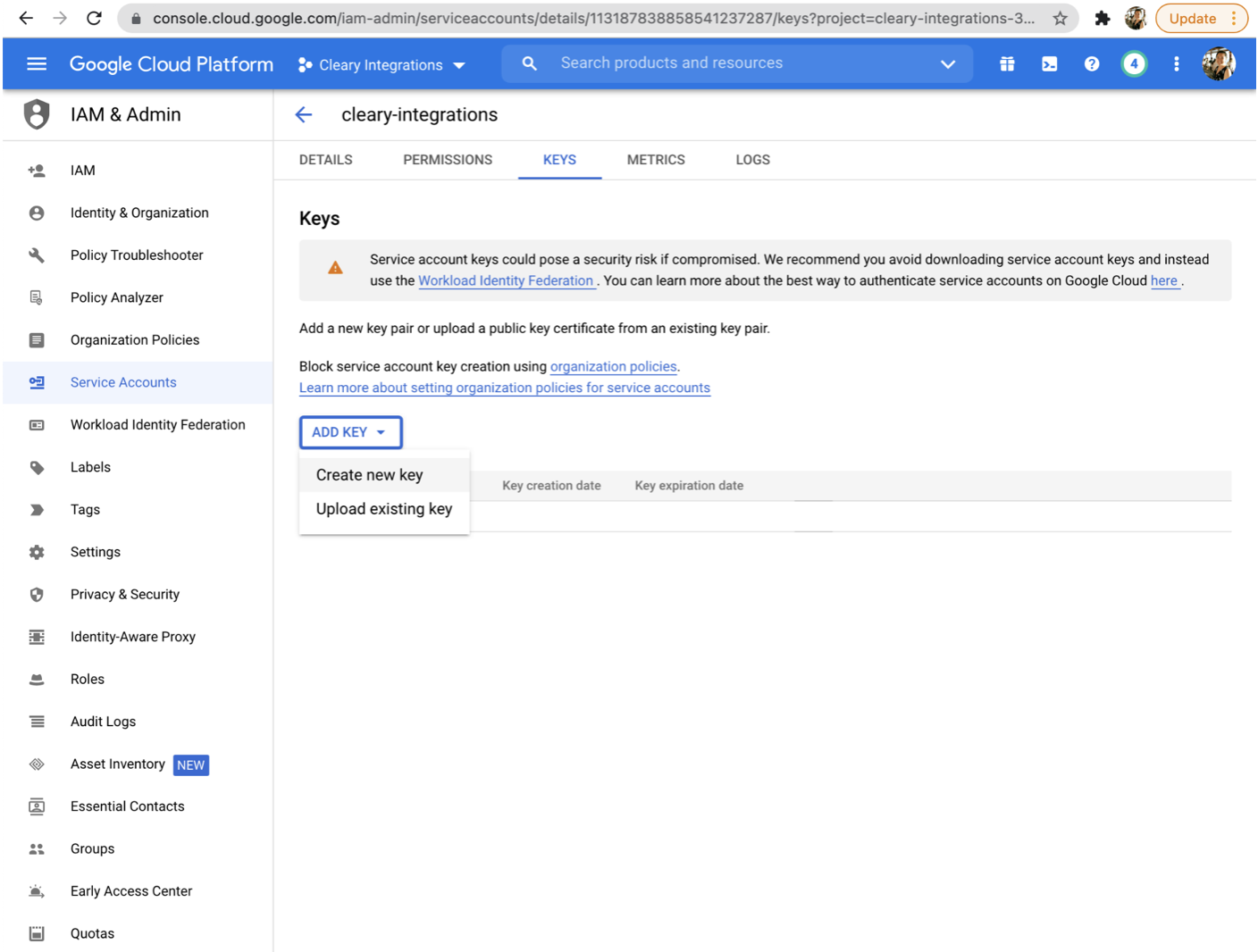Click the IAM & Admin shield icon
The width and height of the screenshot is (1258, 952).
(x=37, y=114)
